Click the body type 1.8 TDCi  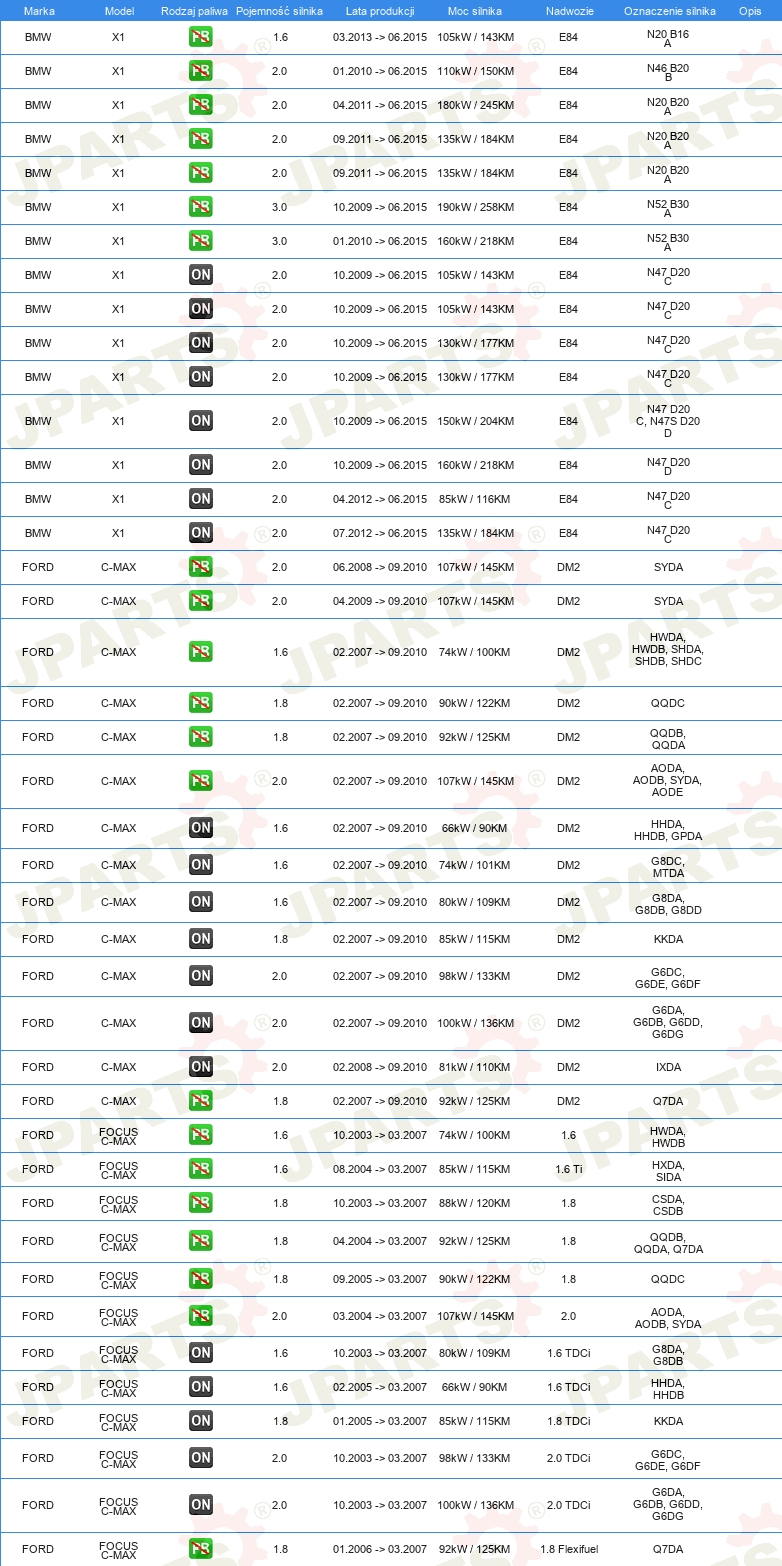[568, 1421]
